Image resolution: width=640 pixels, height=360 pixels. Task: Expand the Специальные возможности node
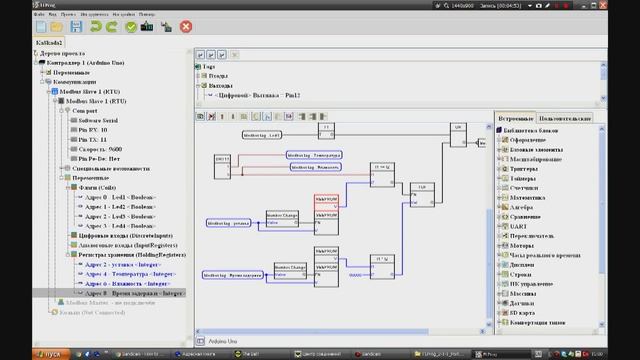click(x=61, y=168)
